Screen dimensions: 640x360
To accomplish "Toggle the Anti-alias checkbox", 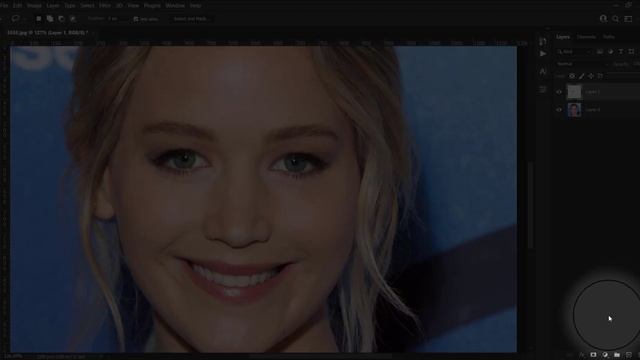I will click(136, 19).
